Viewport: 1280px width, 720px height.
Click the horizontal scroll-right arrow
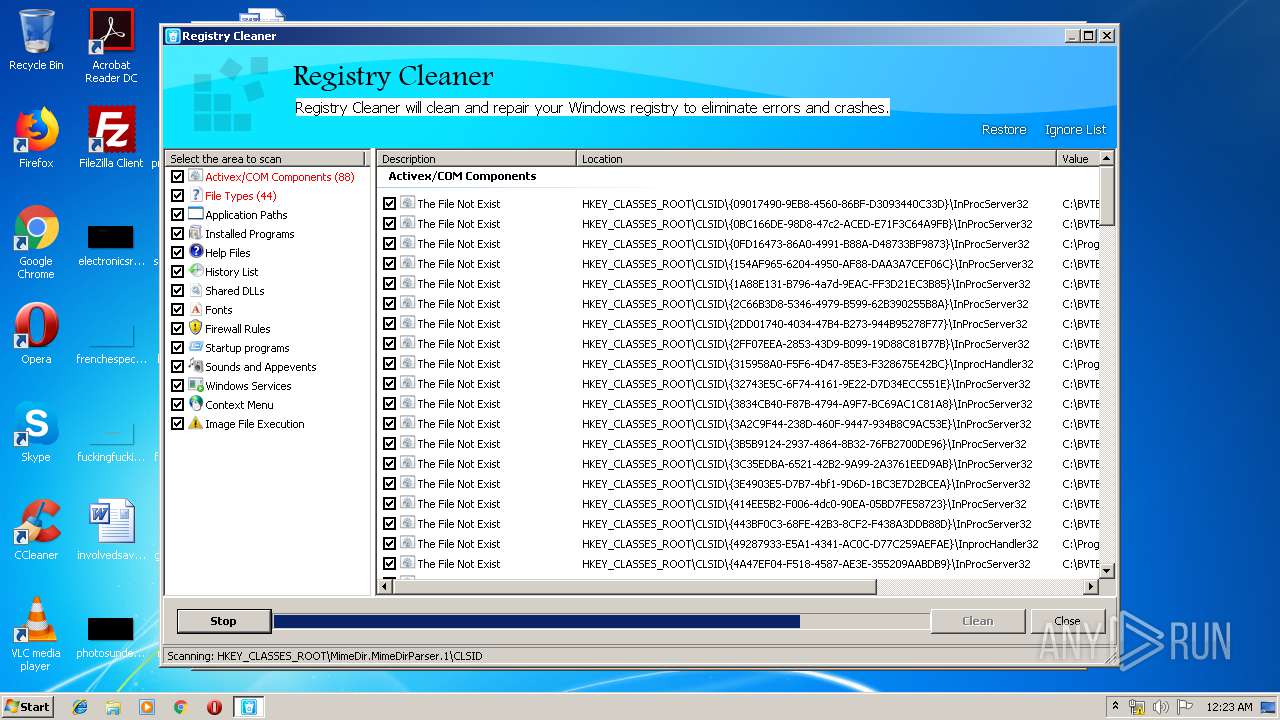[1091, 587]
